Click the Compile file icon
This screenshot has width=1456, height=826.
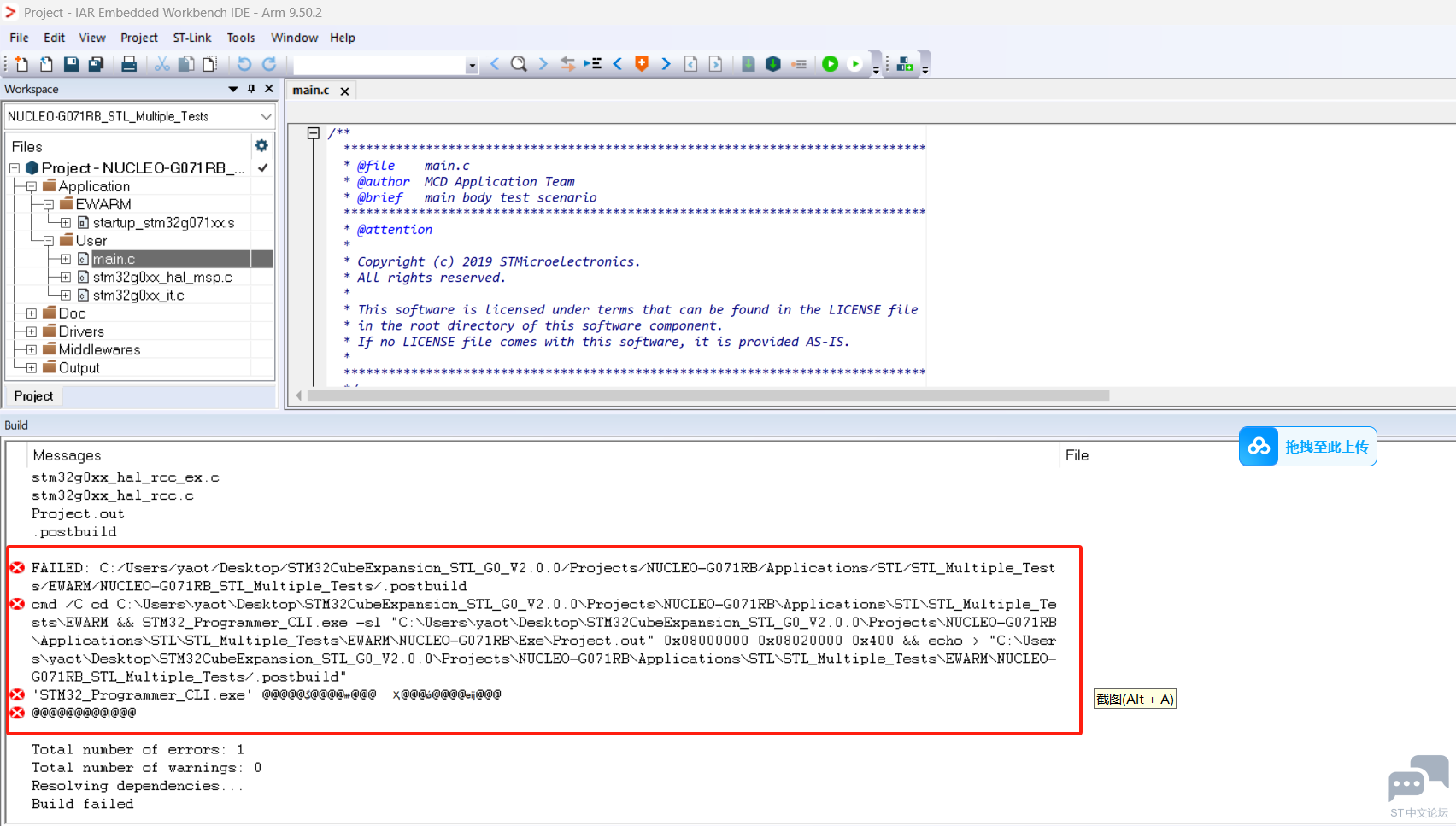(x=749, y=64)
